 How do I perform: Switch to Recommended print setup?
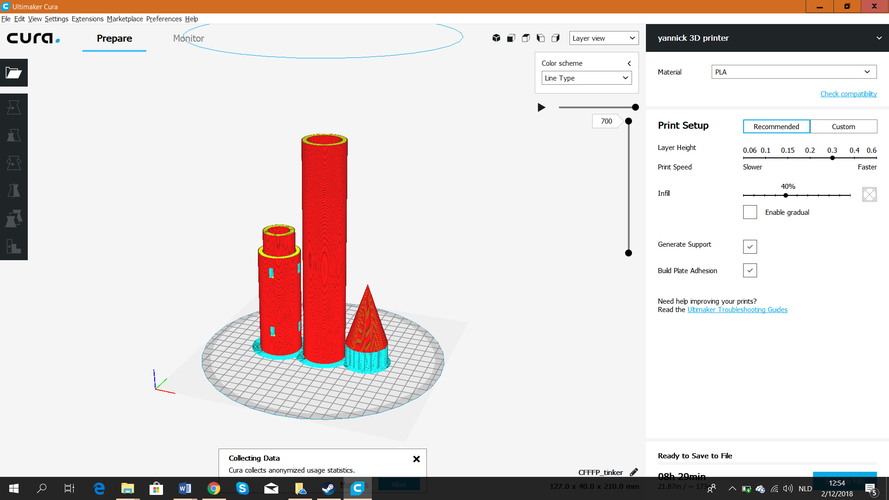pyautogui.click(x=776, y=126)
